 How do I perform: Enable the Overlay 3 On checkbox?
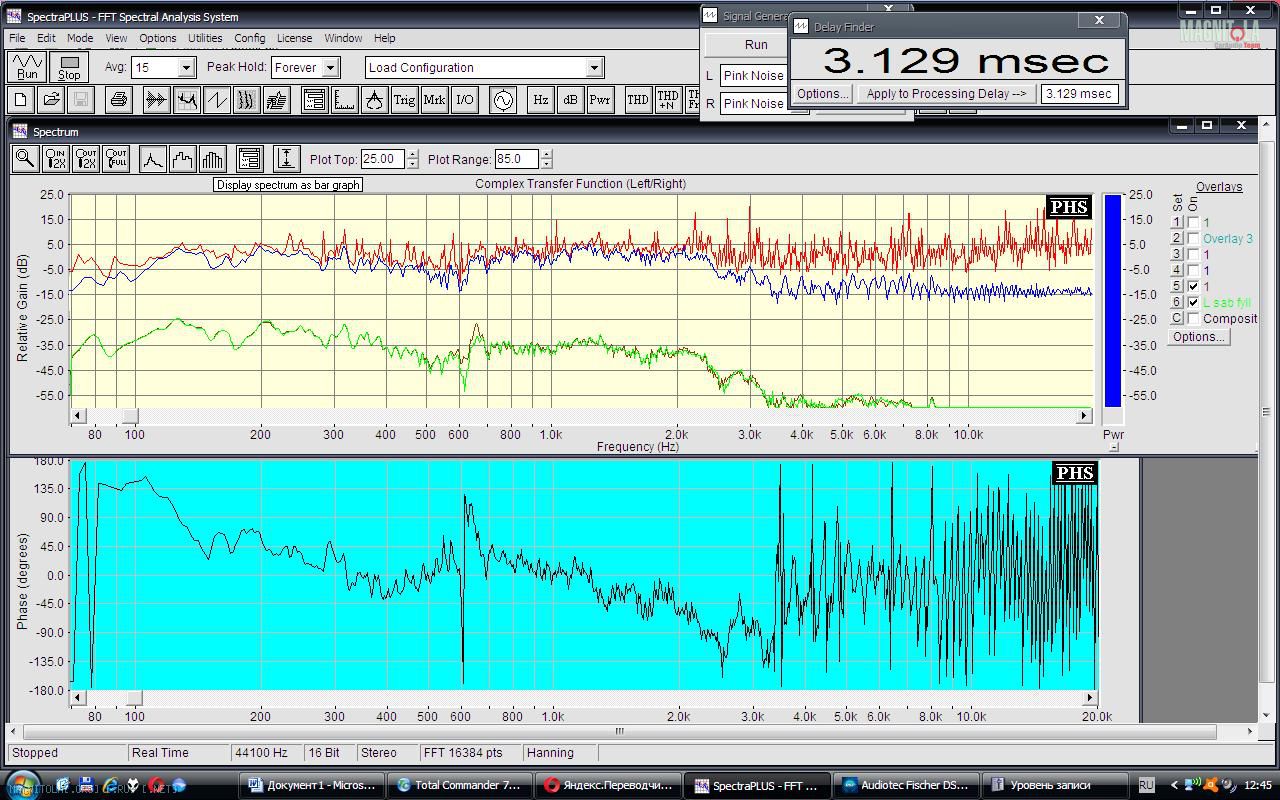(1193, 239)
